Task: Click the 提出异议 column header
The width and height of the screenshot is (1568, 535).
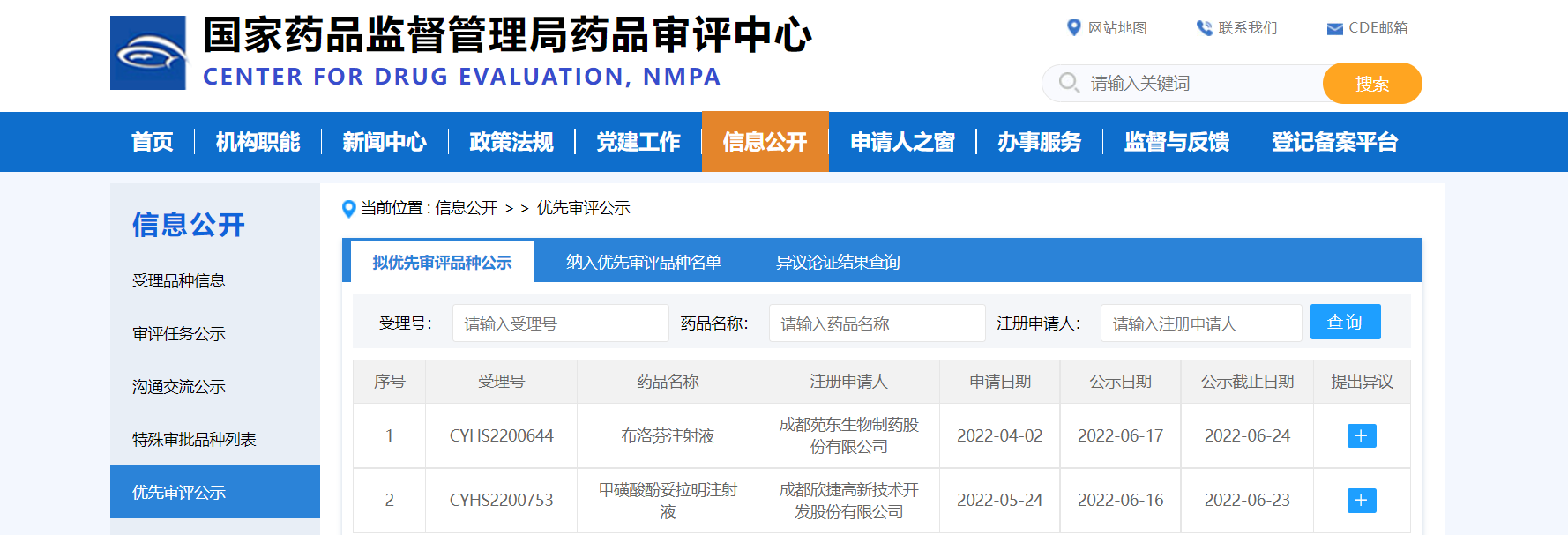Action: [x=1362, y=382]
